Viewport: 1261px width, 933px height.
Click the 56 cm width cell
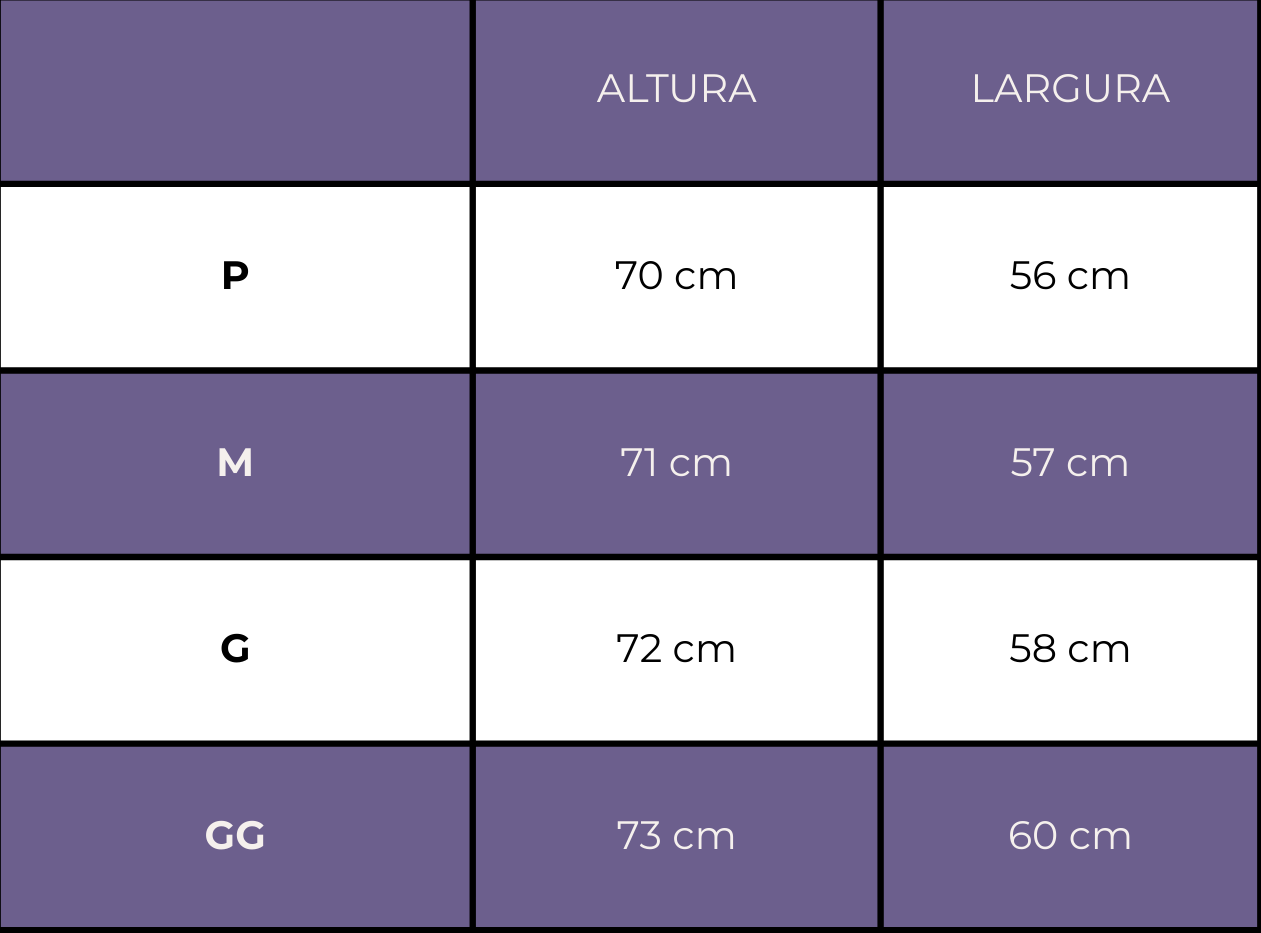coord(1070,276)
